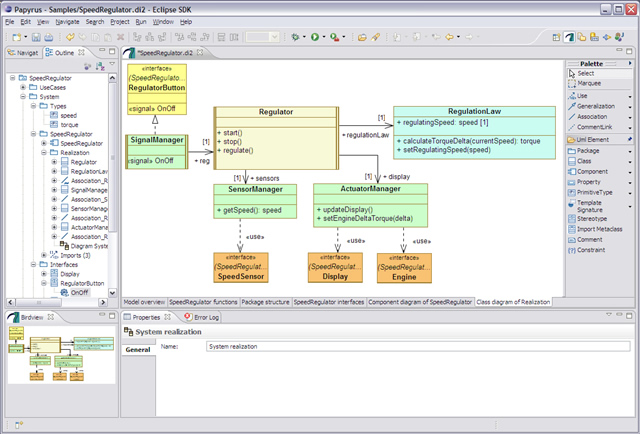Pick the Component tool from the Palette
This screenshot has width=640, height=434.
[x=591, y=171]
